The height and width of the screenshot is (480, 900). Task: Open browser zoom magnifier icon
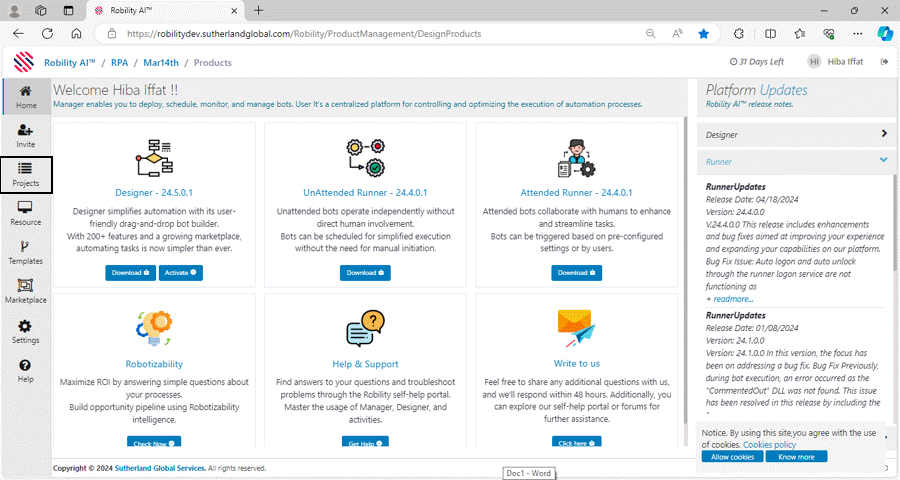coord(650,34)
